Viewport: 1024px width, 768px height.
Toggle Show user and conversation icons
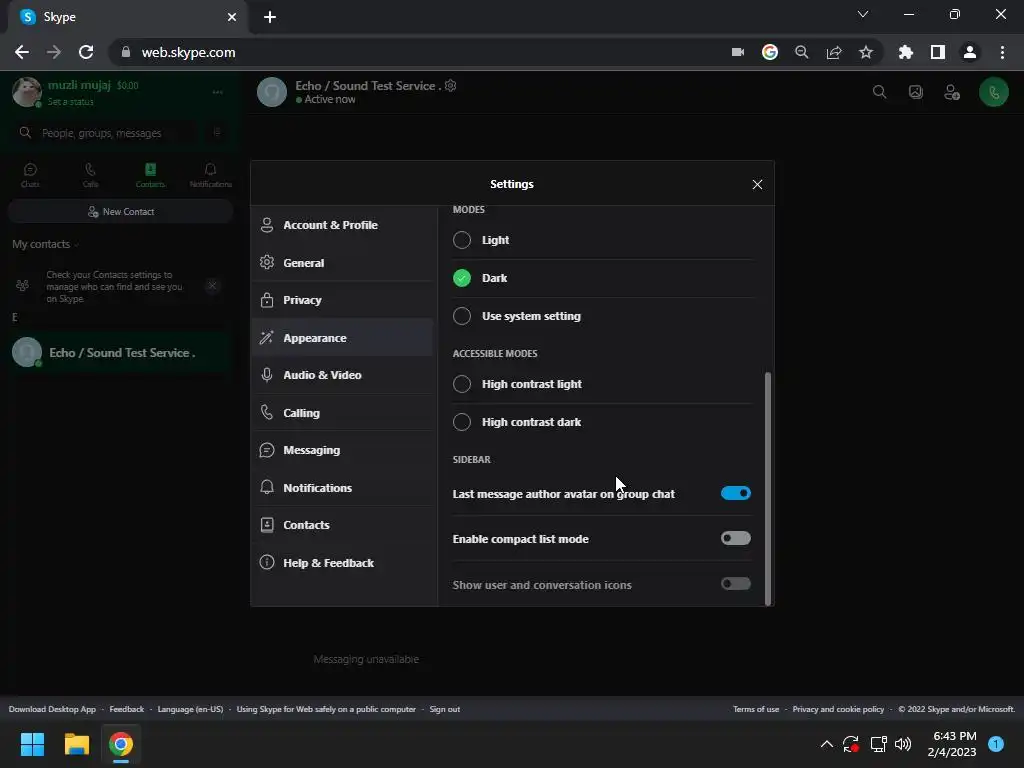(x=735, y=584)
